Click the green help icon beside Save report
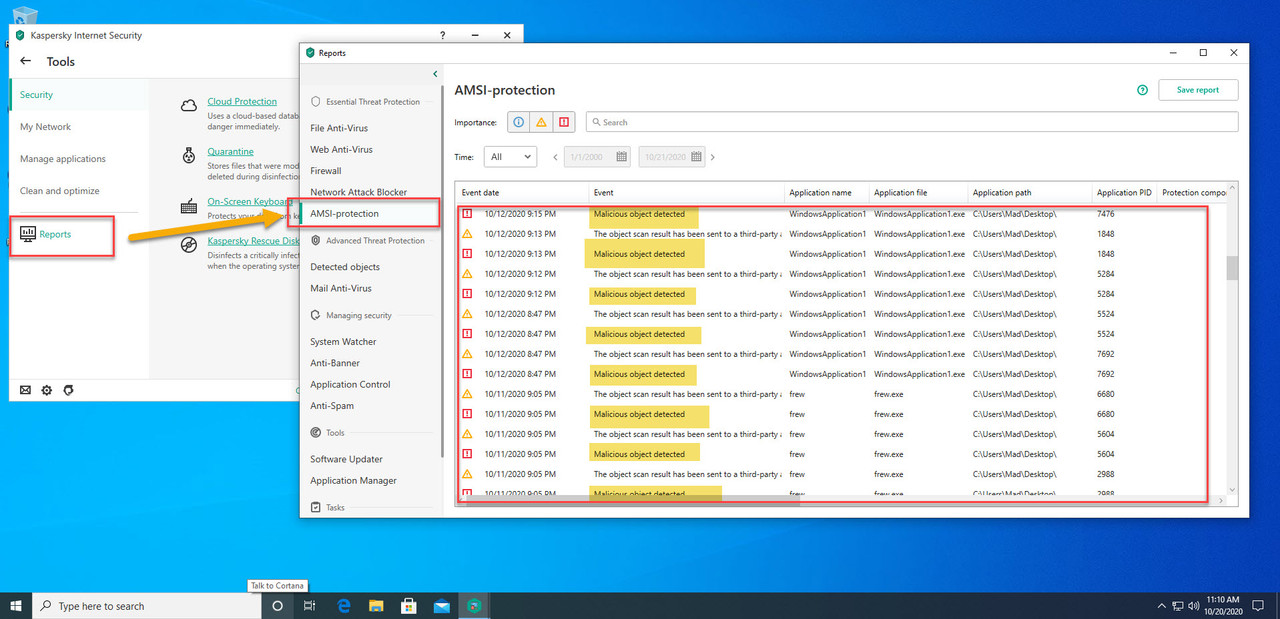The image size is (1280, 619). [1142, 90]
